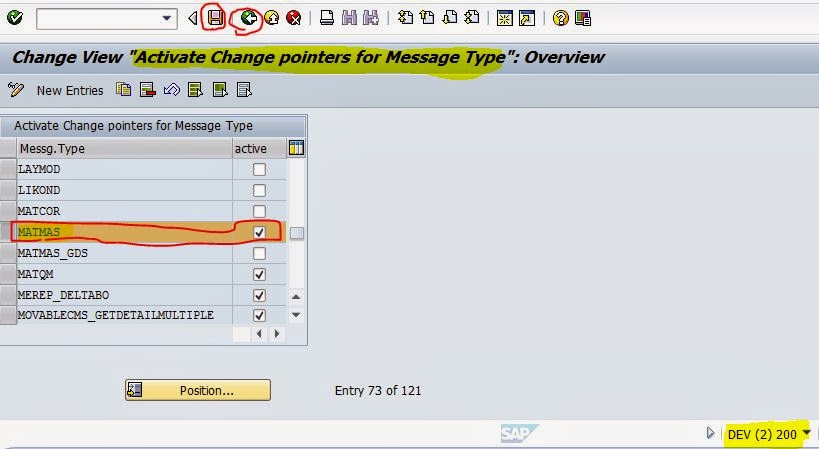Click the MATQM message type cell
The image size is (819, 449).
click(x=124, y=274)
